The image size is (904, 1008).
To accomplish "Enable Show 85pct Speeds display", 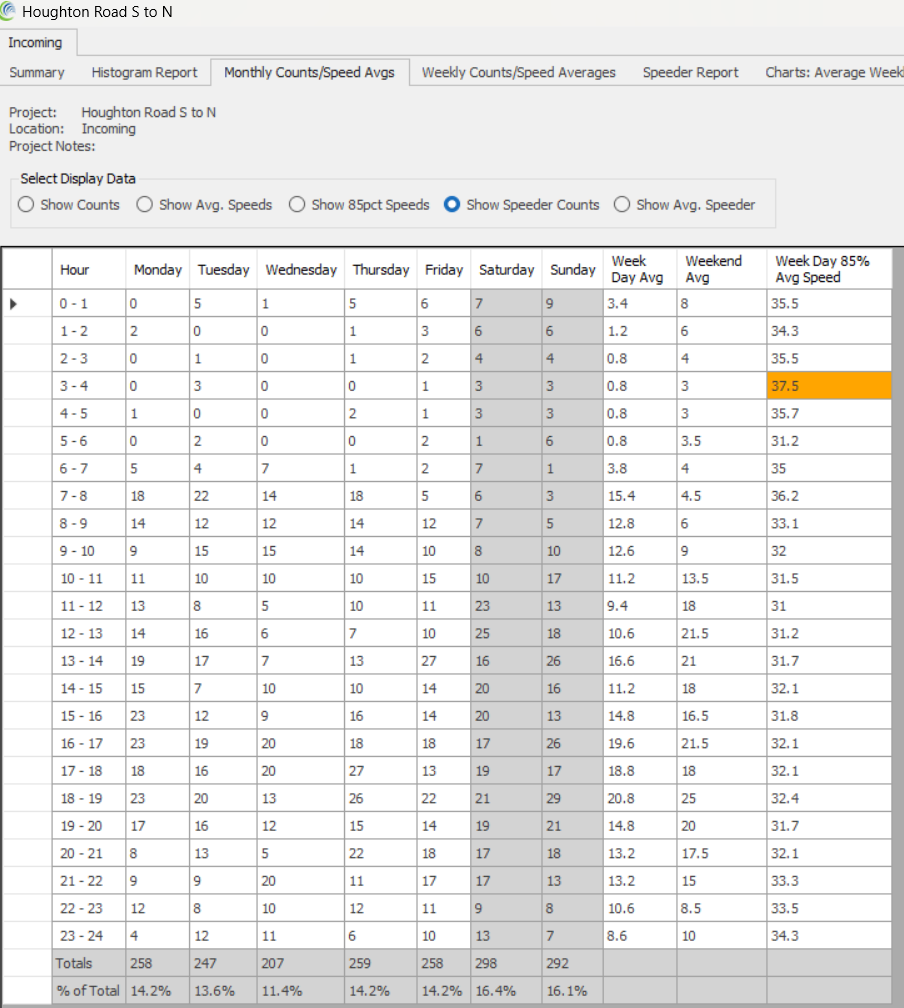I will click(x=297, y=204).
